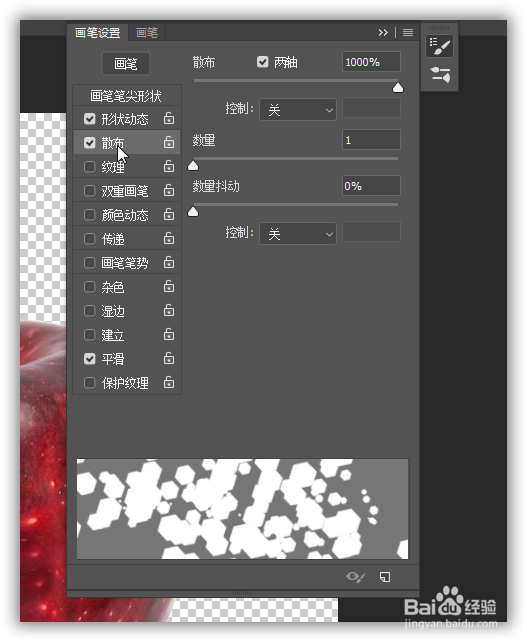Switch to the 画笔 tab

(147, 32)
